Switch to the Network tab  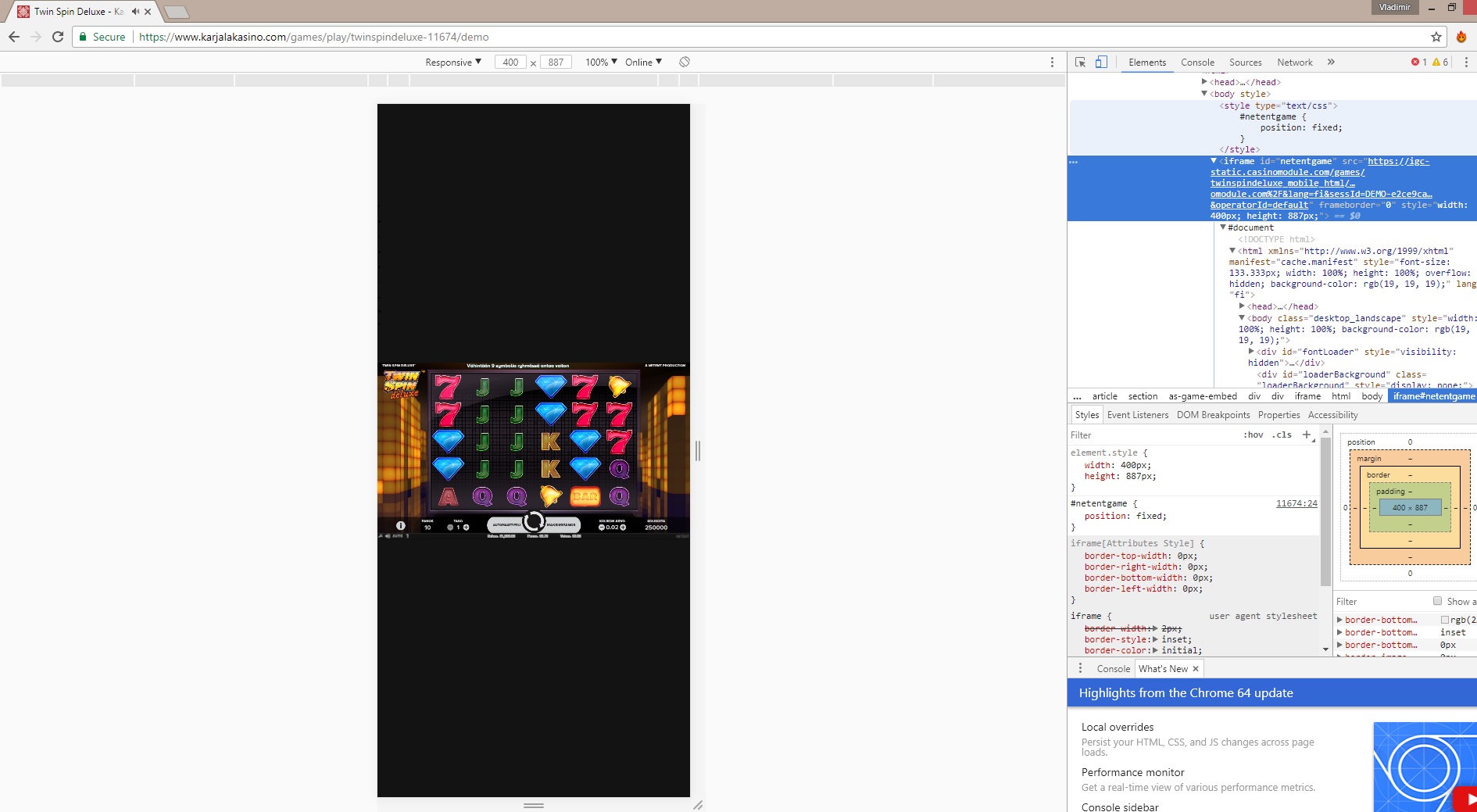tap(1294, 63)
